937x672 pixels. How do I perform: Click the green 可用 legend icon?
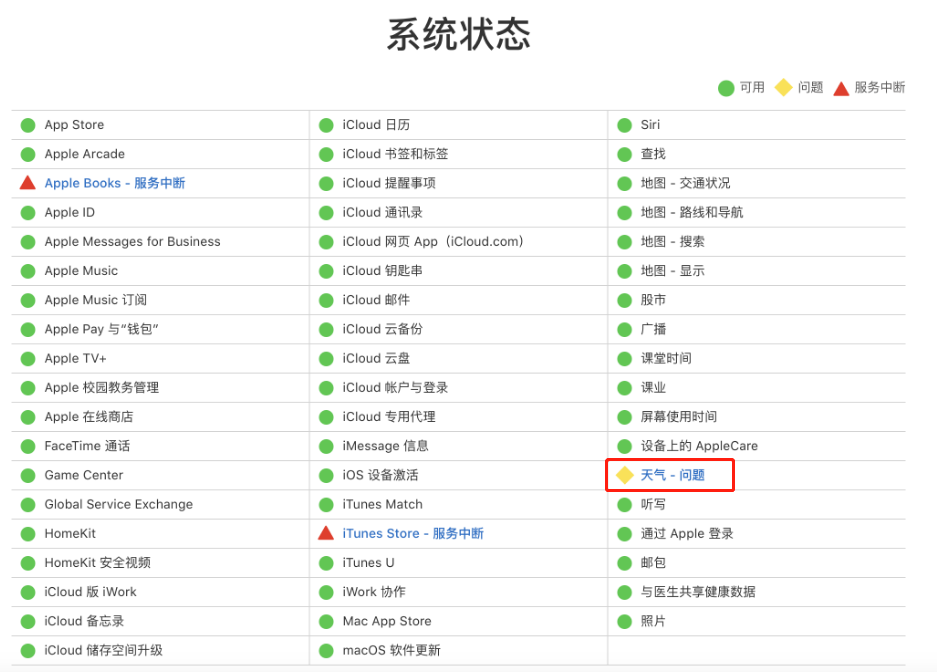tap(726, 88)
